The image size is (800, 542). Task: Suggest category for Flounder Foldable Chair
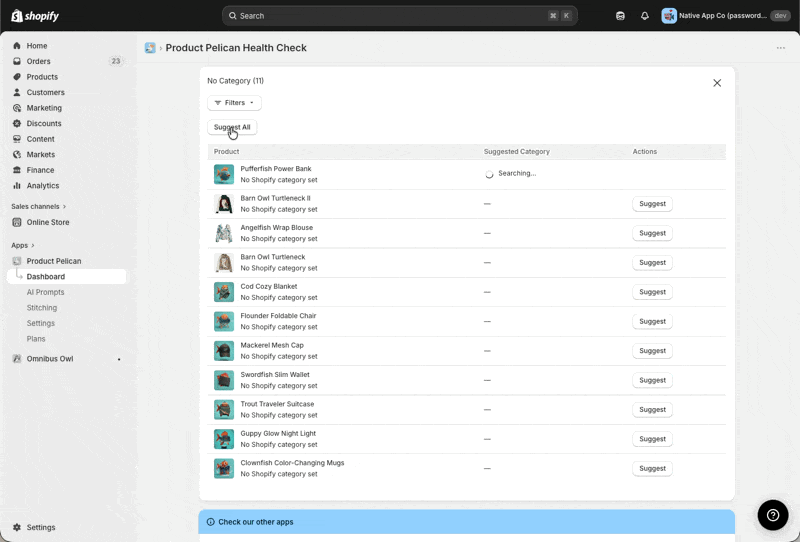653,322
